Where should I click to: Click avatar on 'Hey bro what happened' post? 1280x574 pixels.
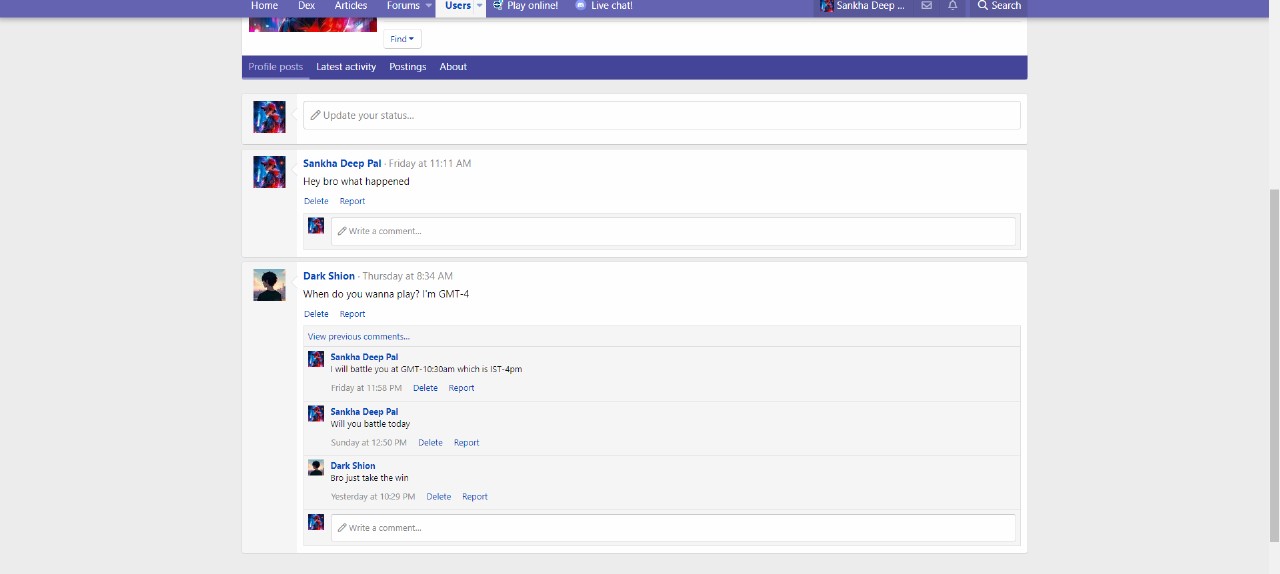[269, 172]
